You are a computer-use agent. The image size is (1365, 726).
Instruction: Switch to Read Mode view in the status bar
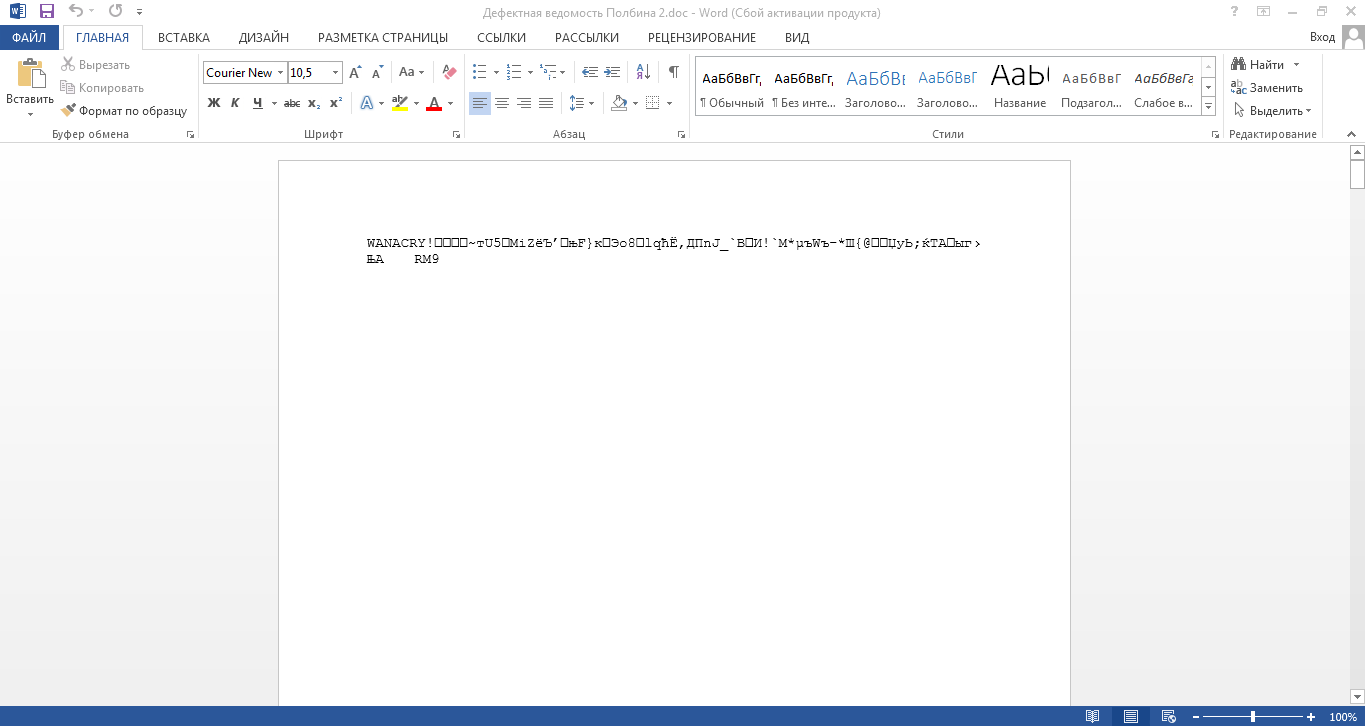(1093, 716)
